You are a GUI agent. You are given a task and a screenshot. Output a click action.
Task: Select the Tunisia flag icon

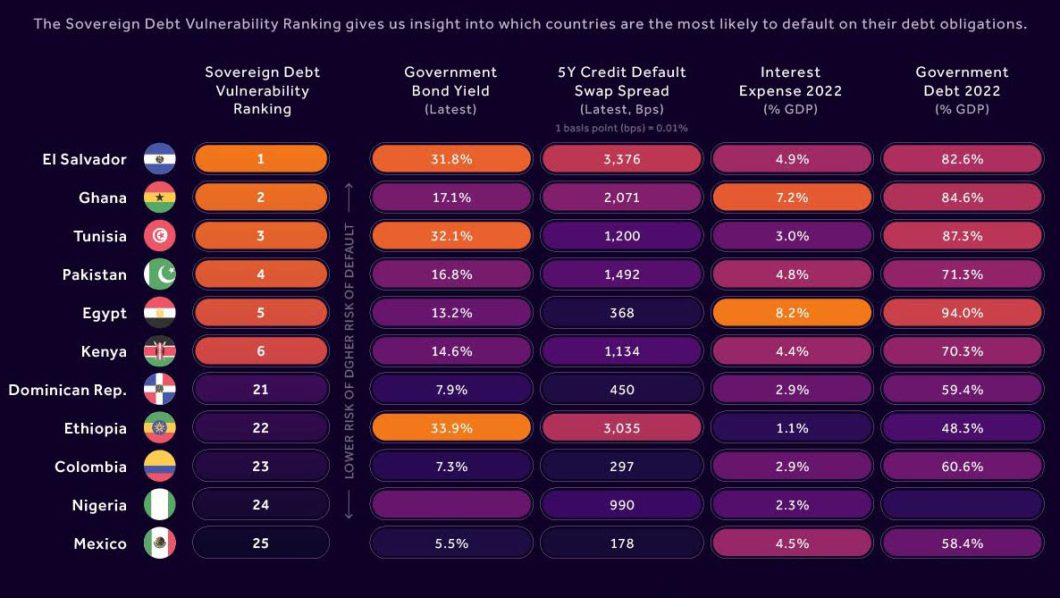pyautogui.click(x=160, y=236)
